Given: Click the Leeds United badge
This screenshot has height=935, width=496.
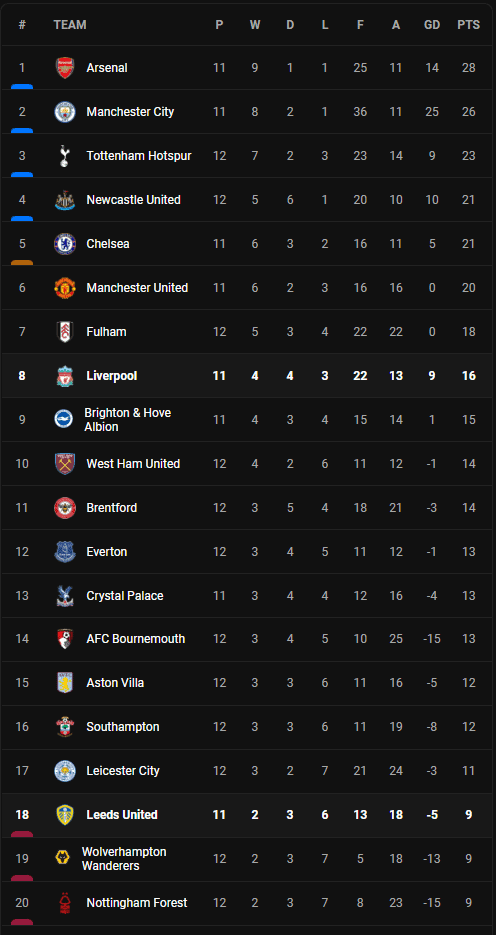Looking at the screenshot, I should click(65, 815).
